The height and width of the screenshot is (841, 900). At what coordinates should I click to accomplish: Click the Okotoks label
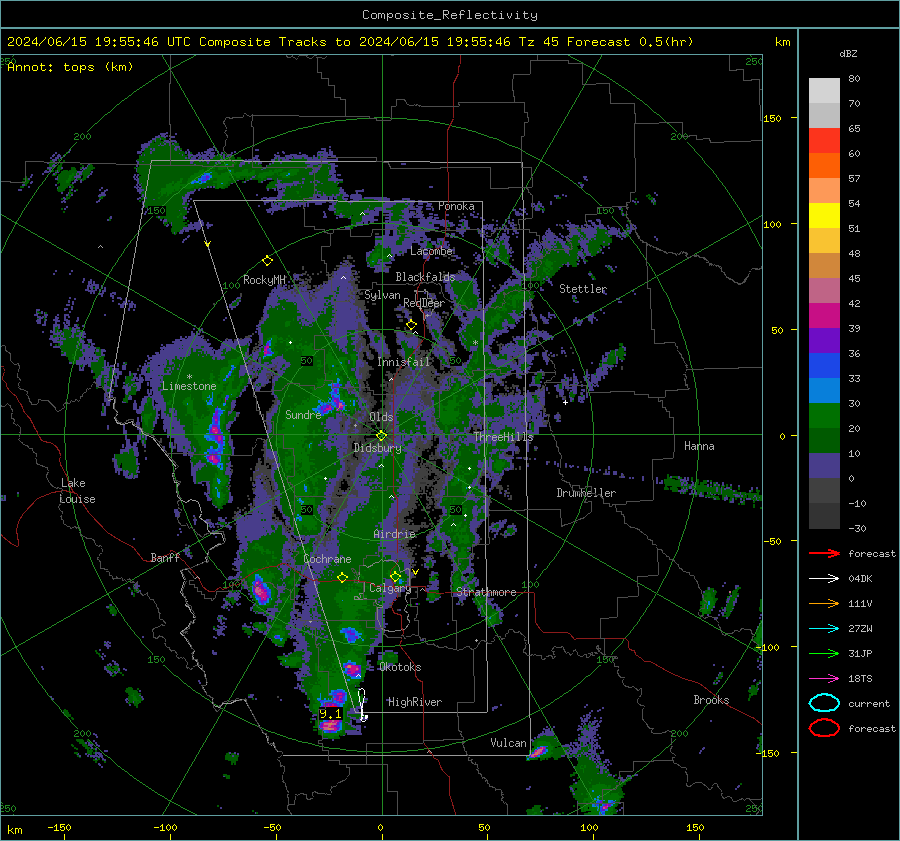[x=400, y=667]
